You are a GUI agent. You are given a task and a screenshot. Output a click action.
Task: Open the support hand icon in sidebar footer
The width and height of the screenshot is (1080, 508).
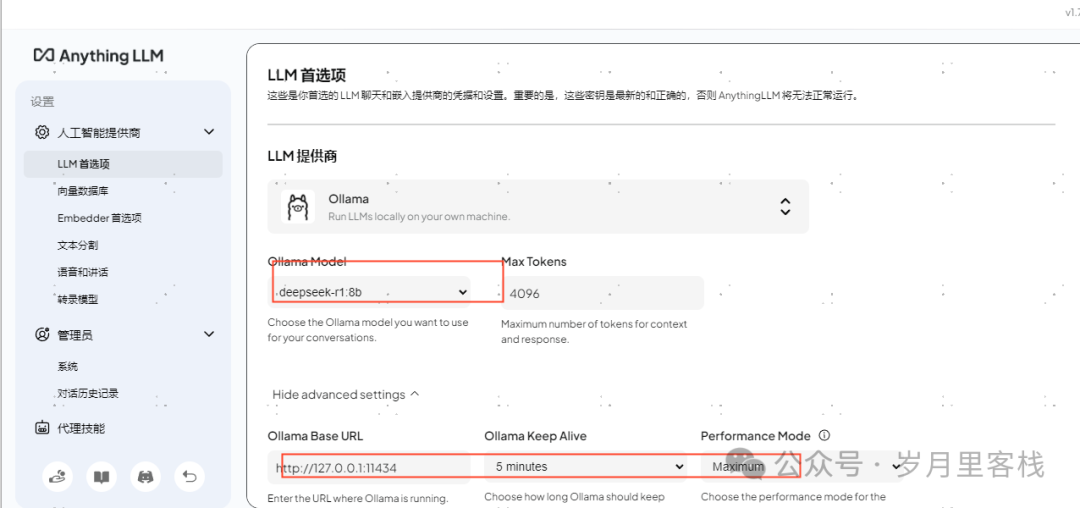coord(57,476)
